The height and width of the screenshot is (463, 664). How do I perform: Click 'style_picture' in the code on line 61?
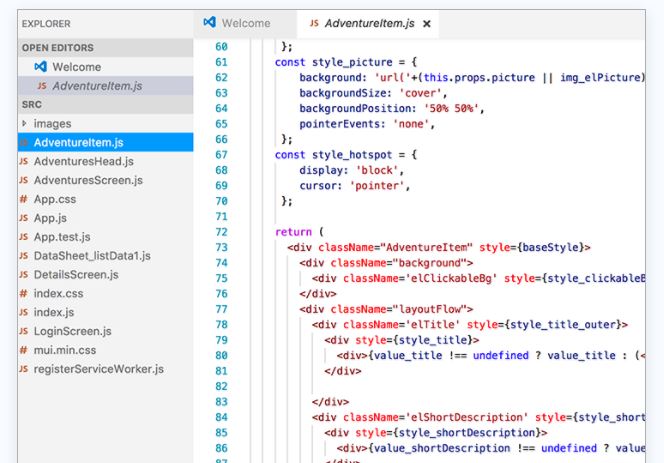tap(352, 62)
